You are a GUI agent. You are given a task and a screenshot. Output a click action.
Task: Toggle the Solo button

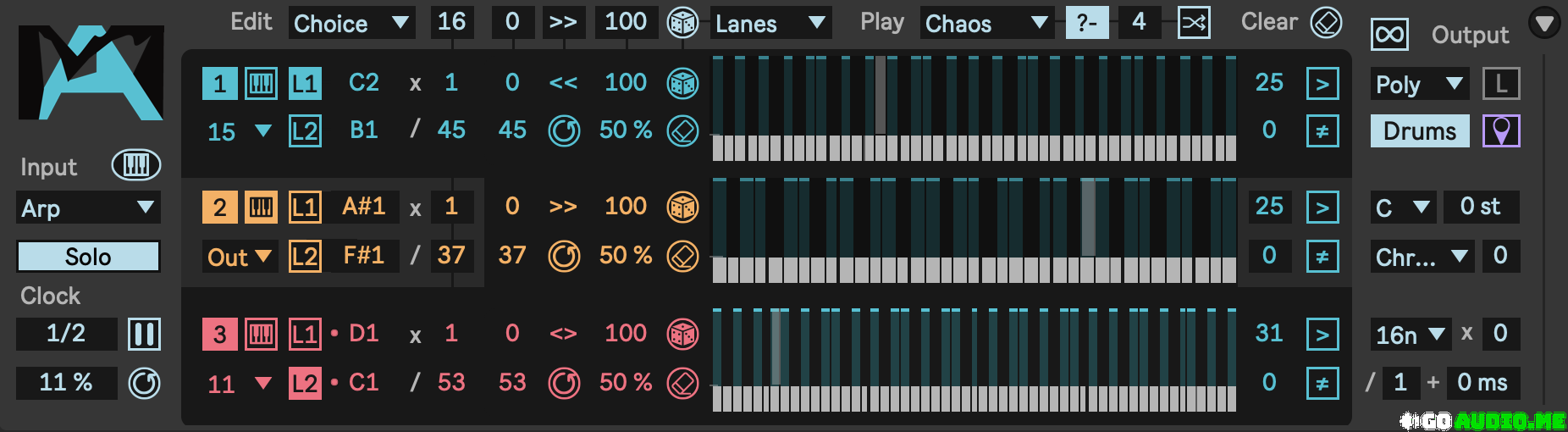click(88, 257)
